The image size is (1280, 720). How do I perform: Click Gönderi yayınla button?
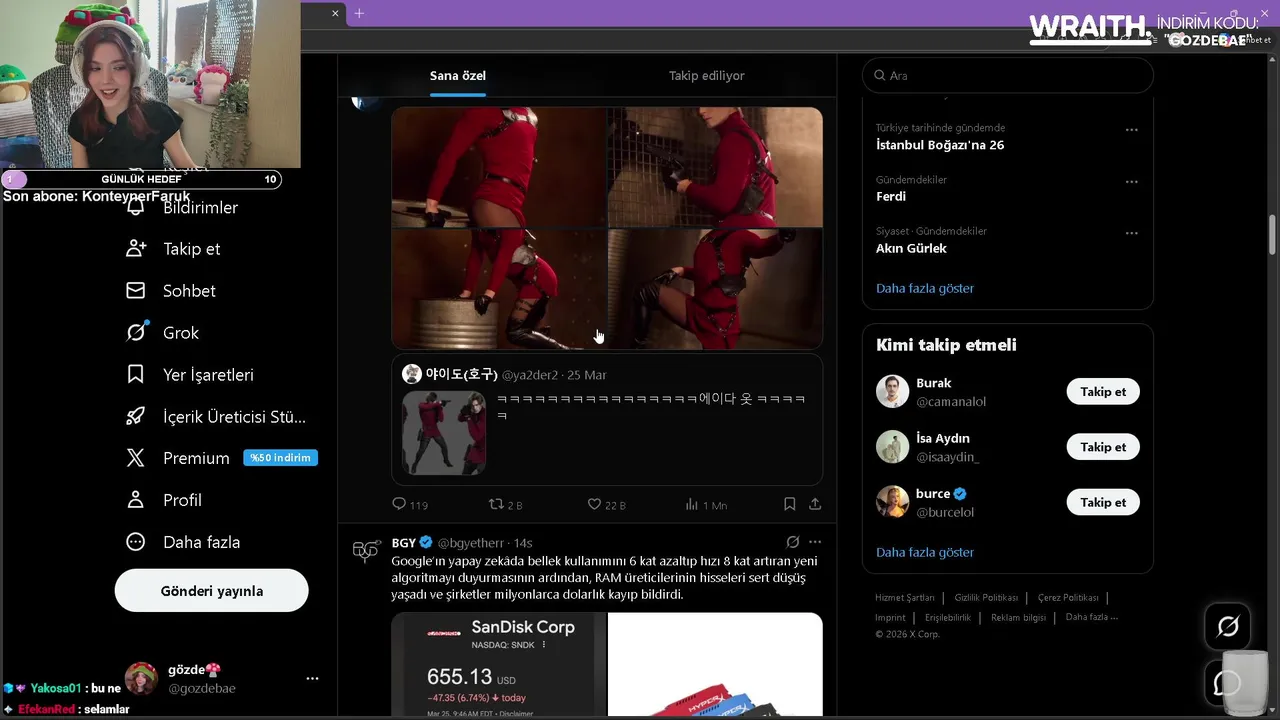[212, 591]
